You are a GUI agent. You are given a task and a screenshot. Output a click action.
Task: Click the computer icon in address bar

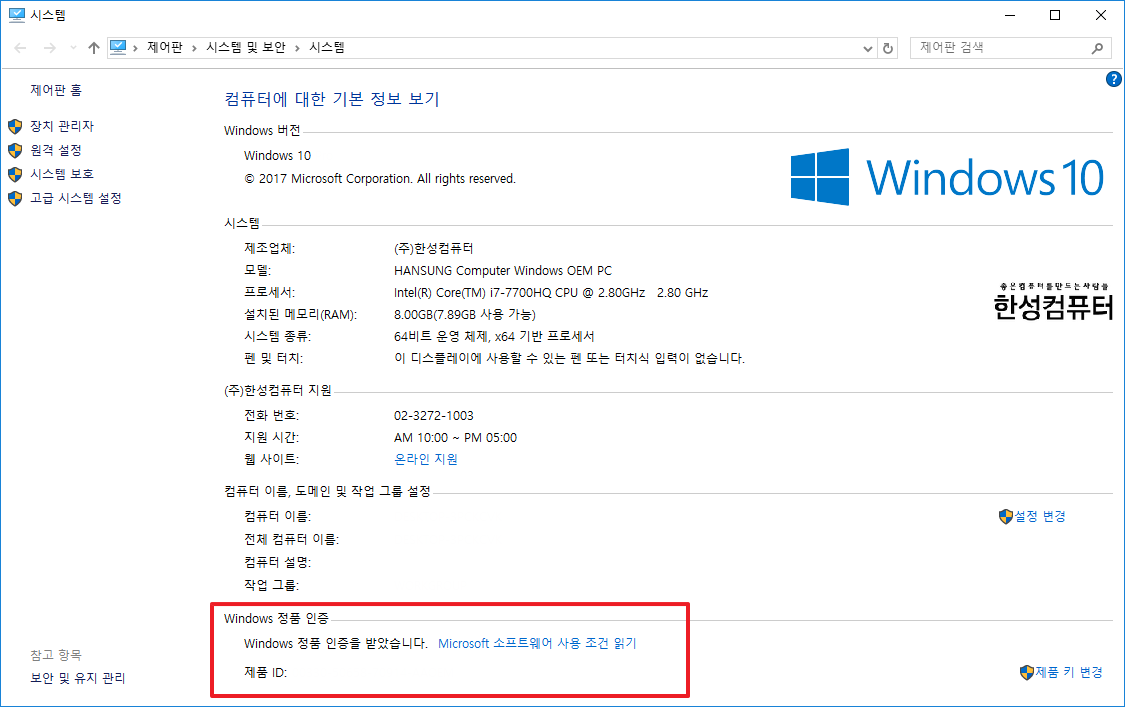118,47
